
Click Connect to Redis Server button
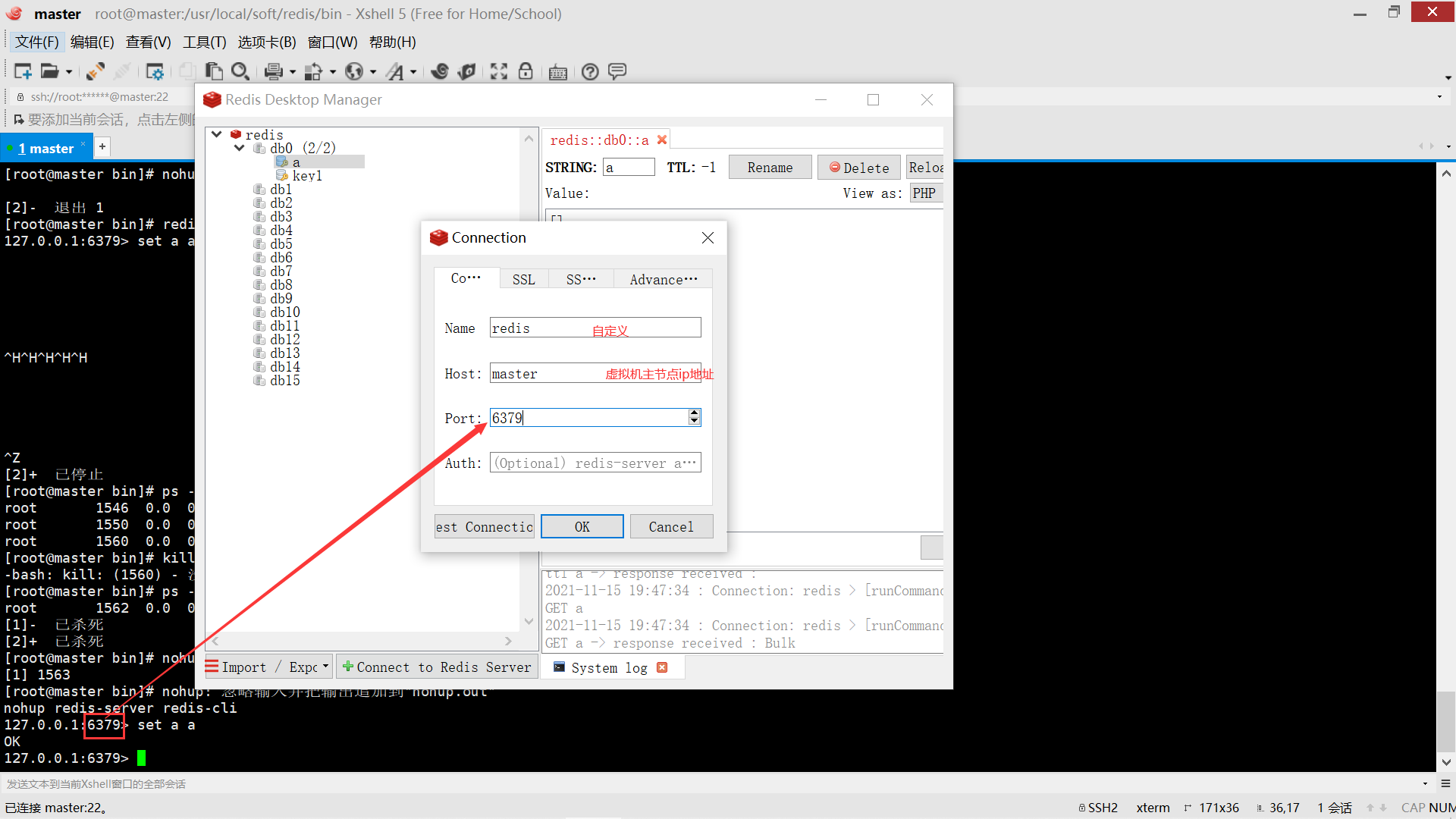(437, 667)
